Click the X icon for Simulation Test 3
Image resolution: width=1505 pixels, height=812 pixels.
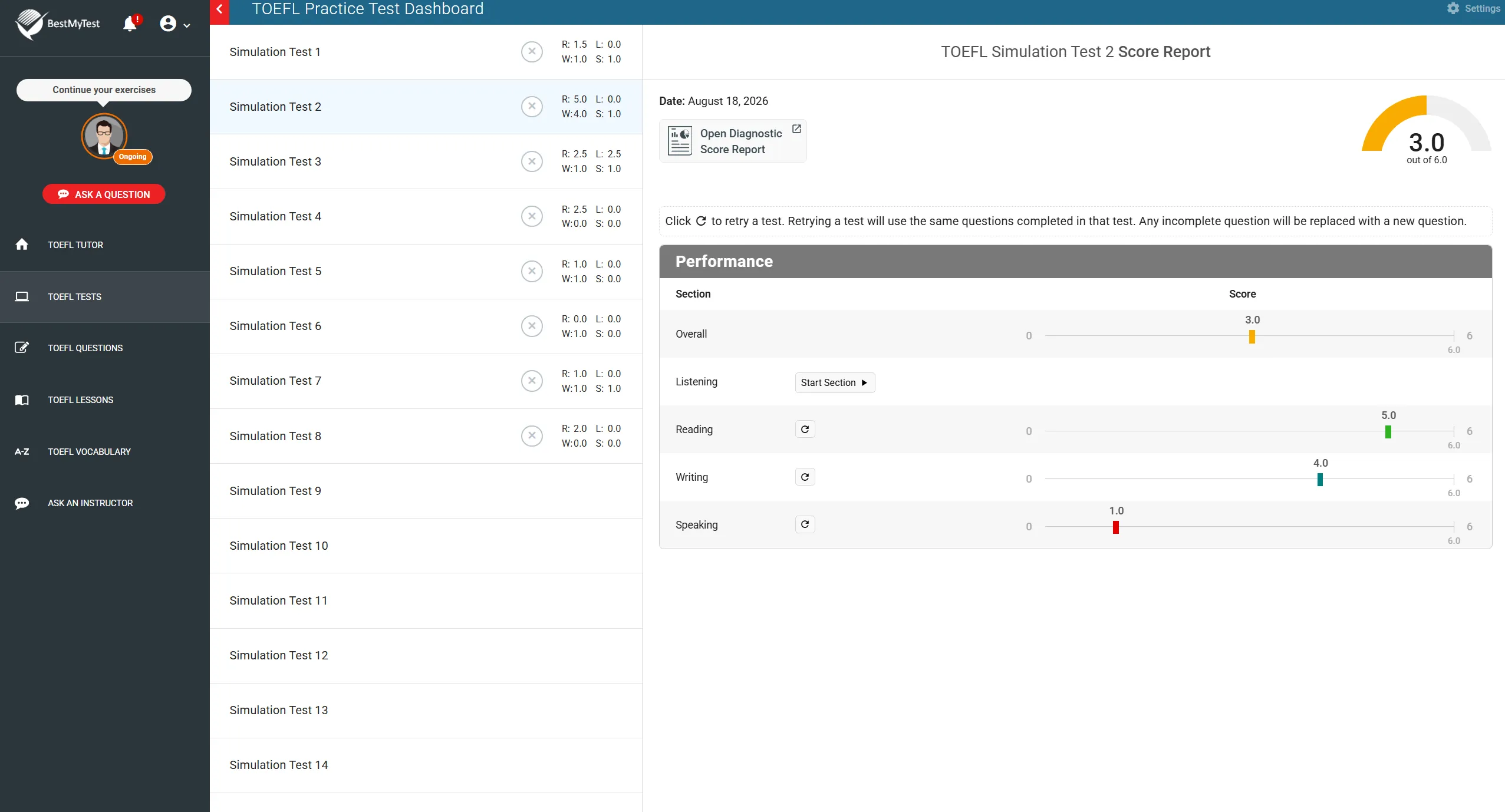(532, 161)
